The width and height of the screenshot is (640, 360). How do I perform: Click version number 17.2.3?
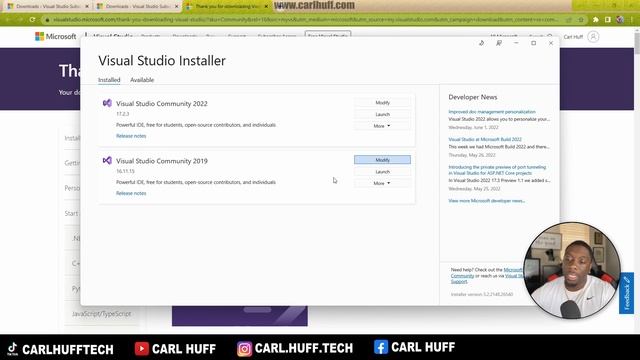[122, 114]
